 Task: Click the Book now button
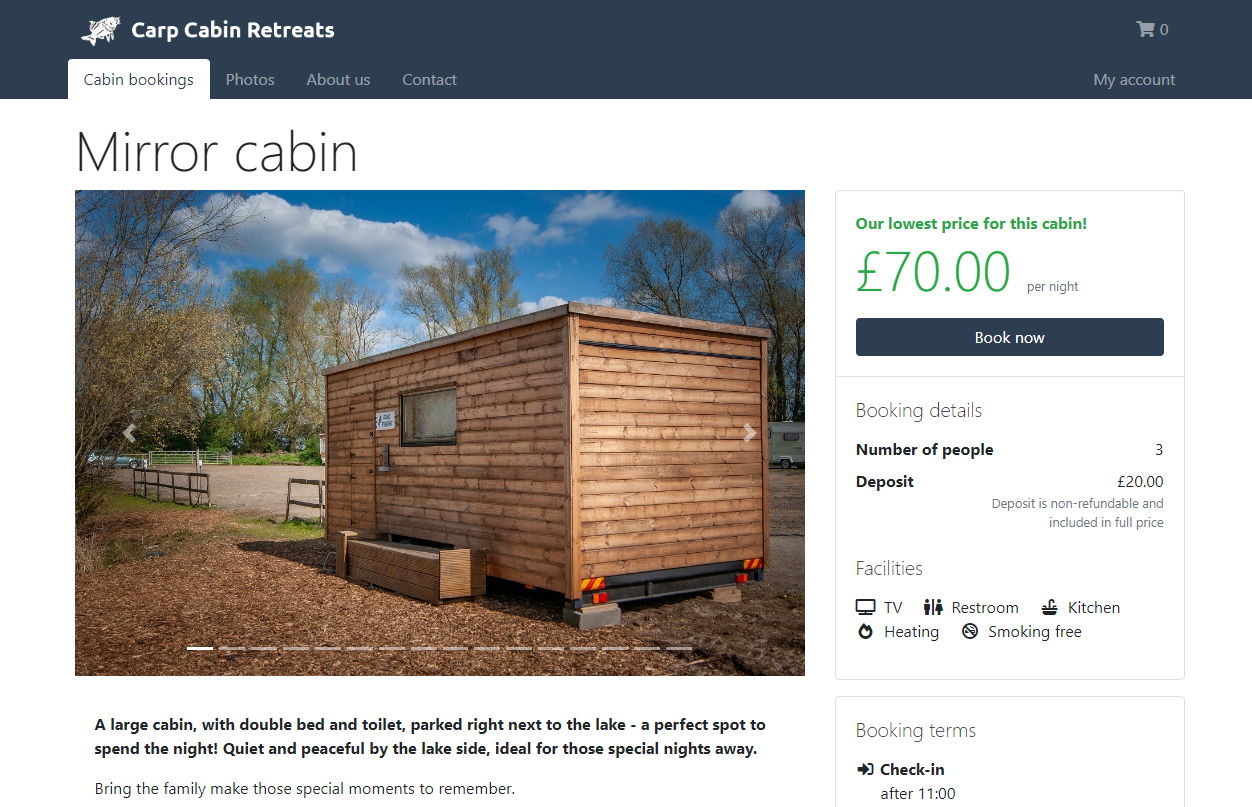(x=1010, y=337)
